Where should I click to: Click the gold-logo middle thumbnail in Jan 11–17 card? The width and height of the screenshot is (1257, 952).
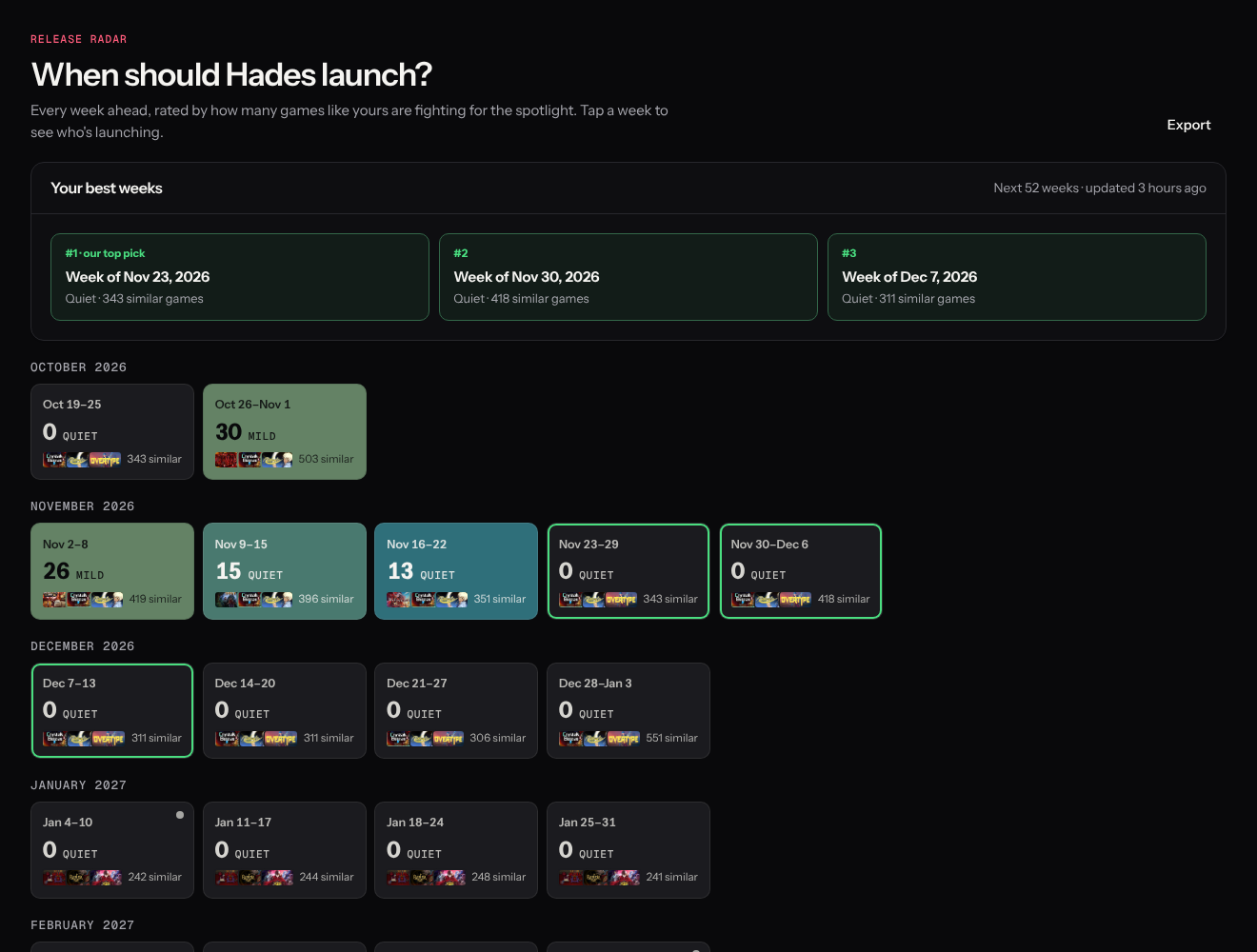click(249, 877)
